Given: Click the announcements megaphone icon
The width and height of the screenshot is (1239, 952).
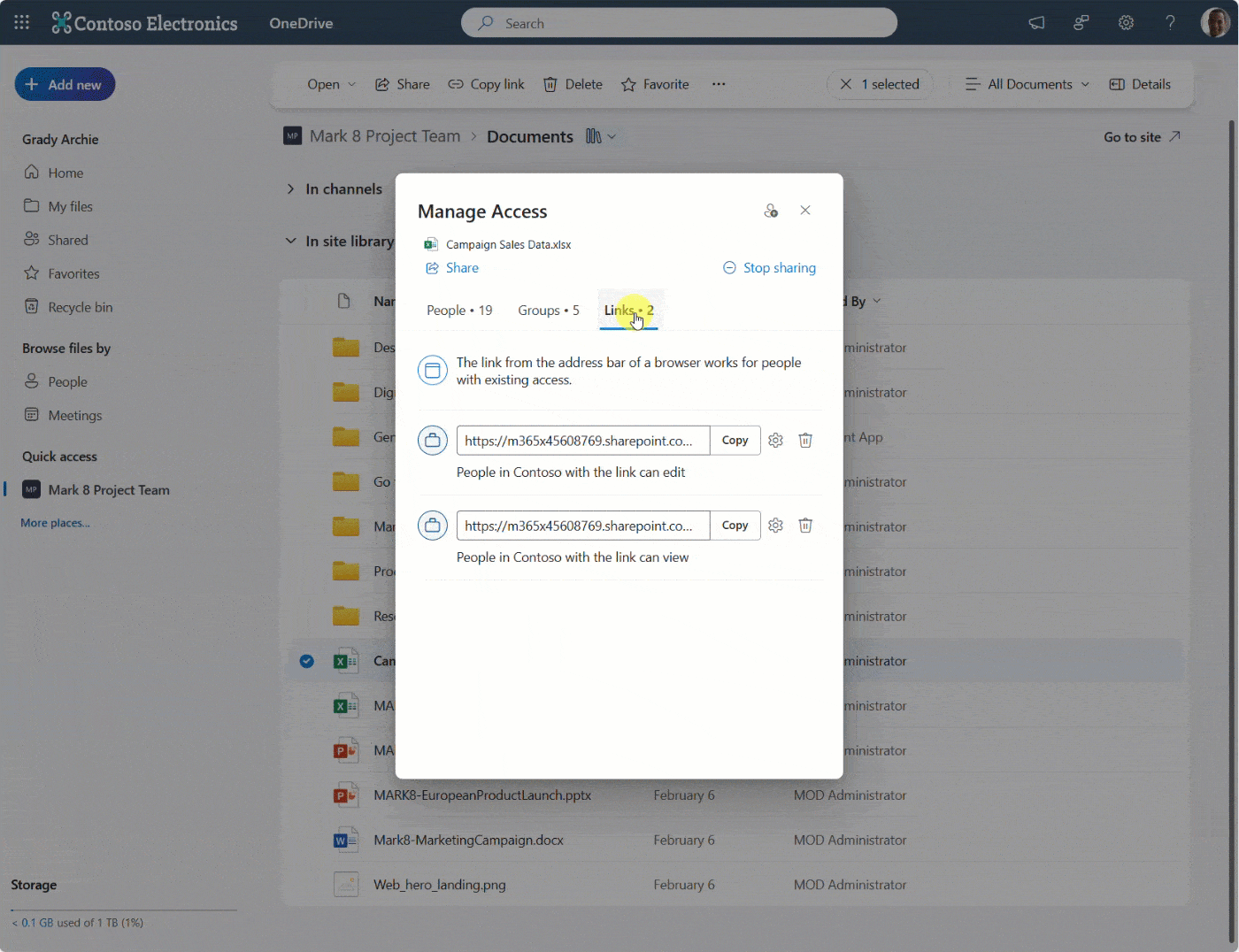Looking at the screenshot, I should (1036, 22).
